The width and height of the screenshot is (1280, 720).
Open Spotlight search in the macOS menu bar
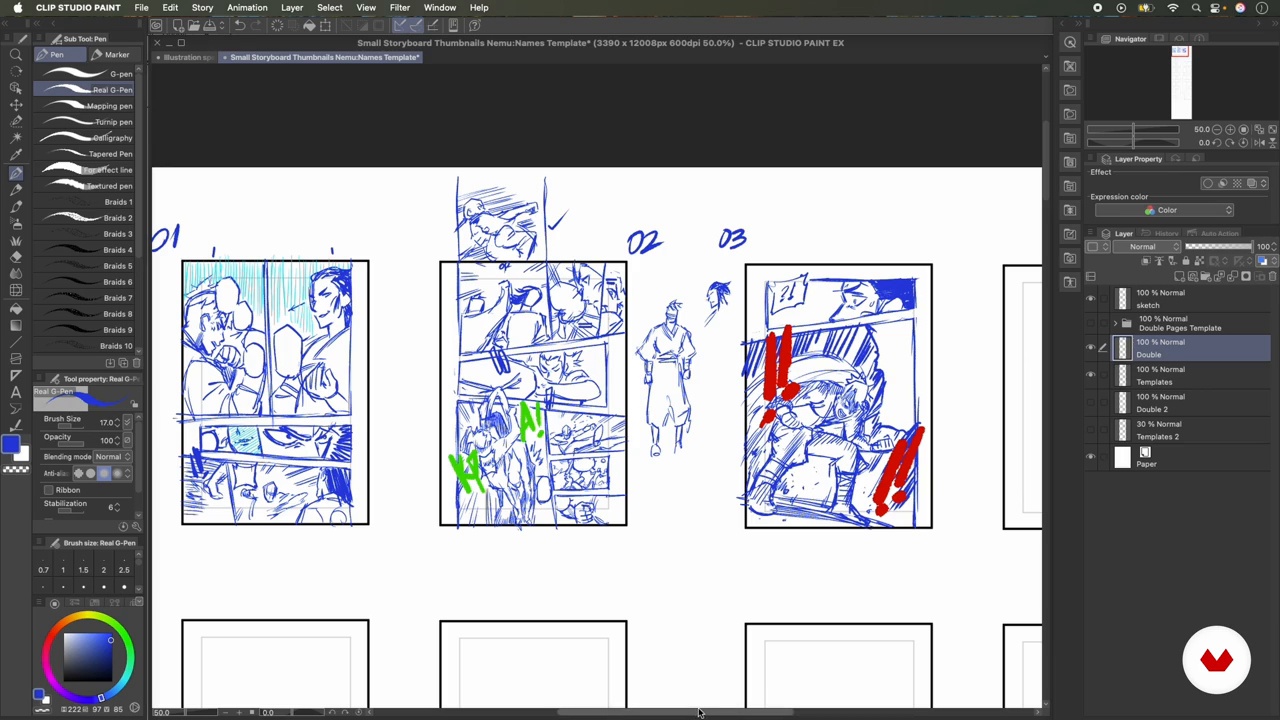tap(1196, 8)
